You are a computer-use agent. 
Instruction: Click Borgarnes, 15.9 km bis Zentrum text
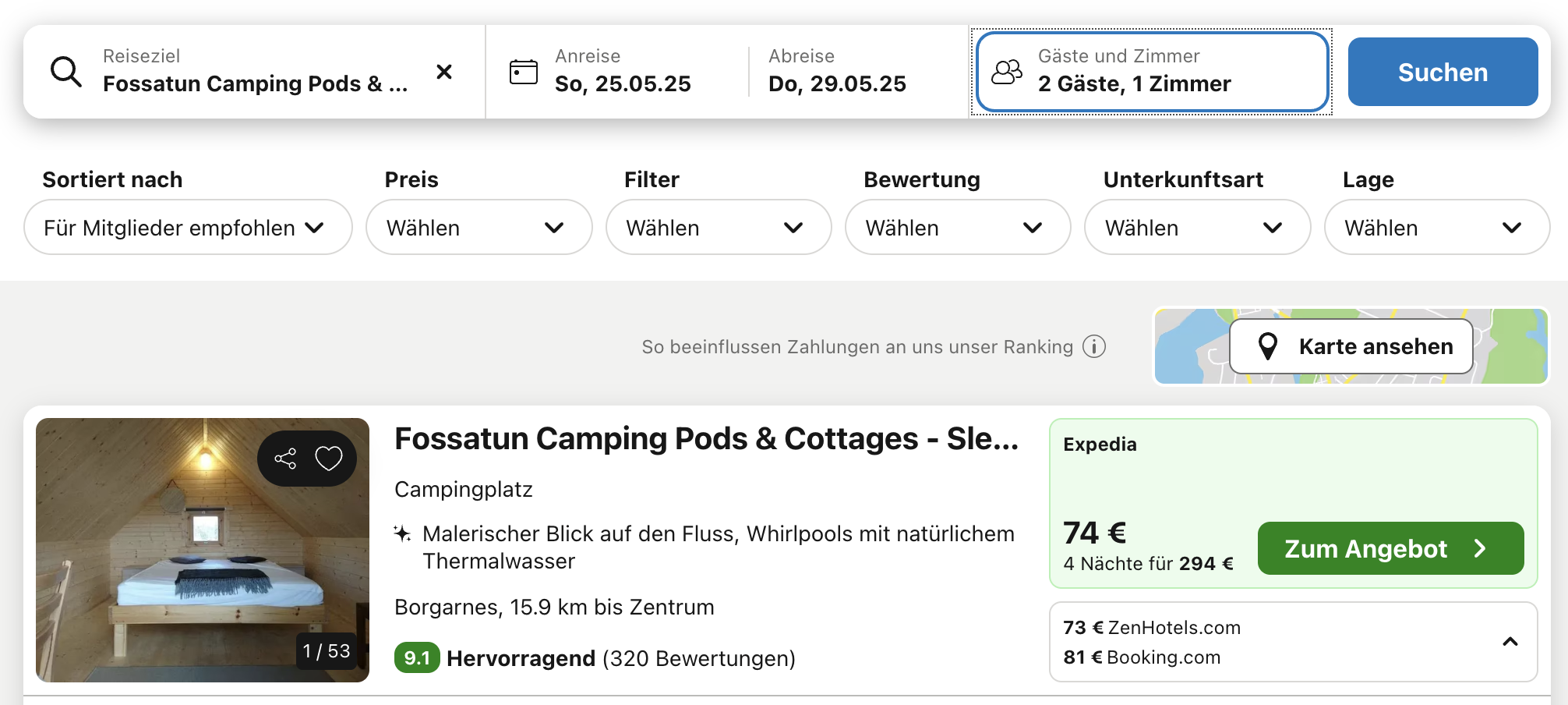[554, 607]
